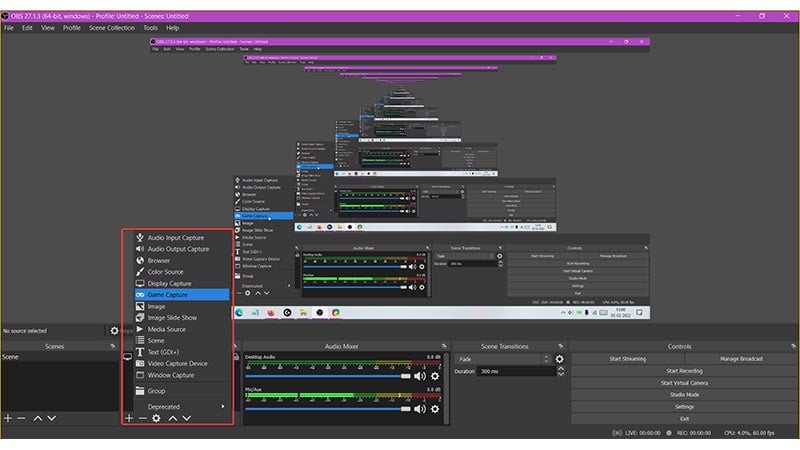800x450 pixels.
Task: Click the Firefox icon in the previewed taskbar
Action: point(271,313)
